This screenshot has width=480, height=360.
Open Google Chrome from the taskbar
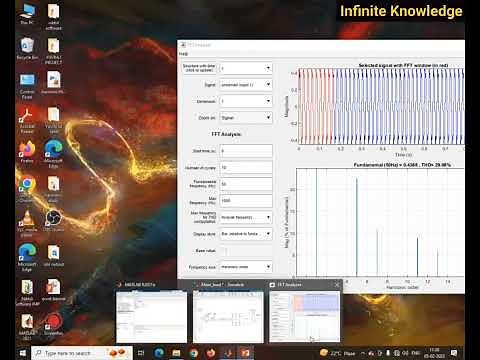(x=194, y=353)
